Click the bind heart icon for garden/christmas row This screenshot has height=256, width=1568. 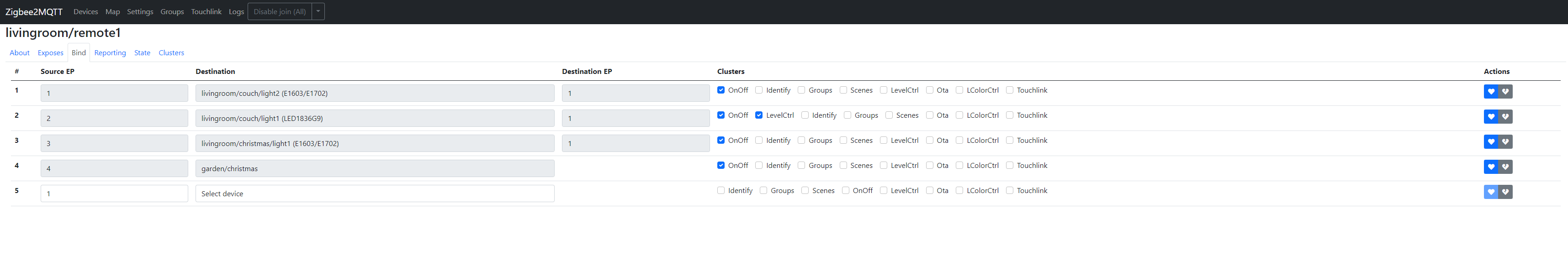point(1491,167)
